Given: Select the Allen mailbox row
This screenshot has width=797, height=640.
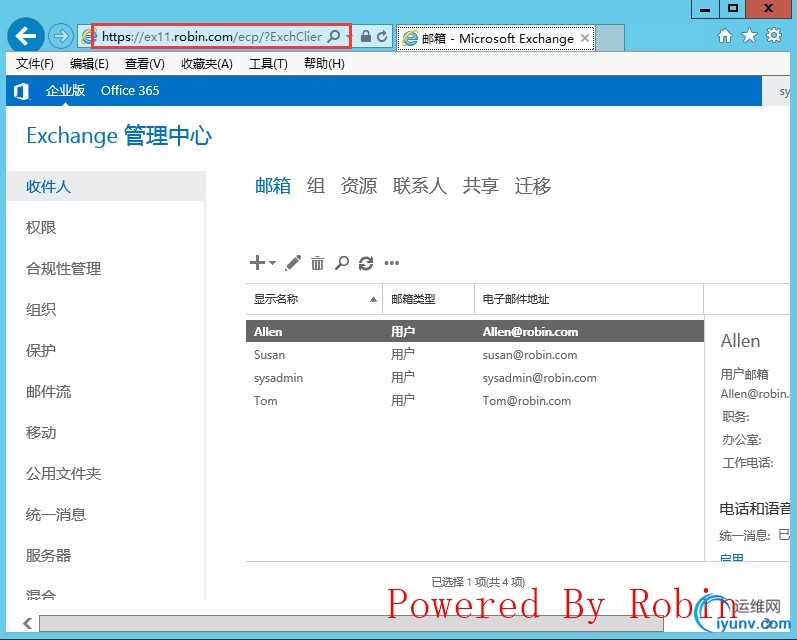Looking at the screenshot, I should pos(475,331).
